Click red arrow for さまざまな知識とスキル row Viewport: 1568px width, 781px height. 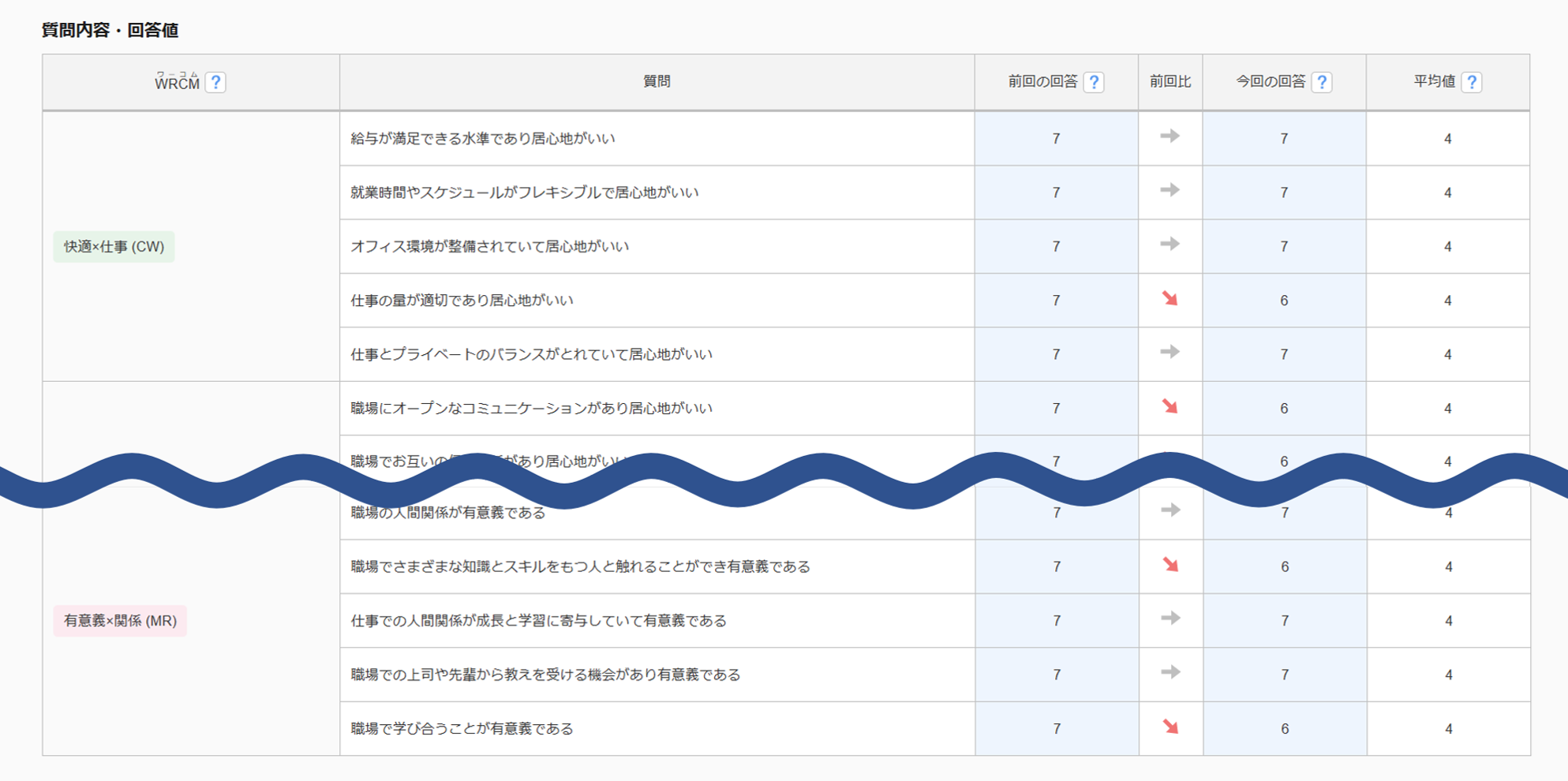pyautogui.click(x=1170, y=565)
